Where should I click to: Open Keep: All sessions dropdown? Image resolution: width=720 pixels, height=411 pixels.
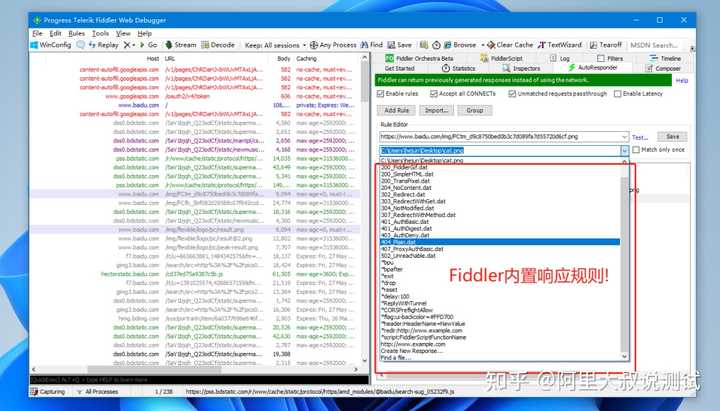275,45
